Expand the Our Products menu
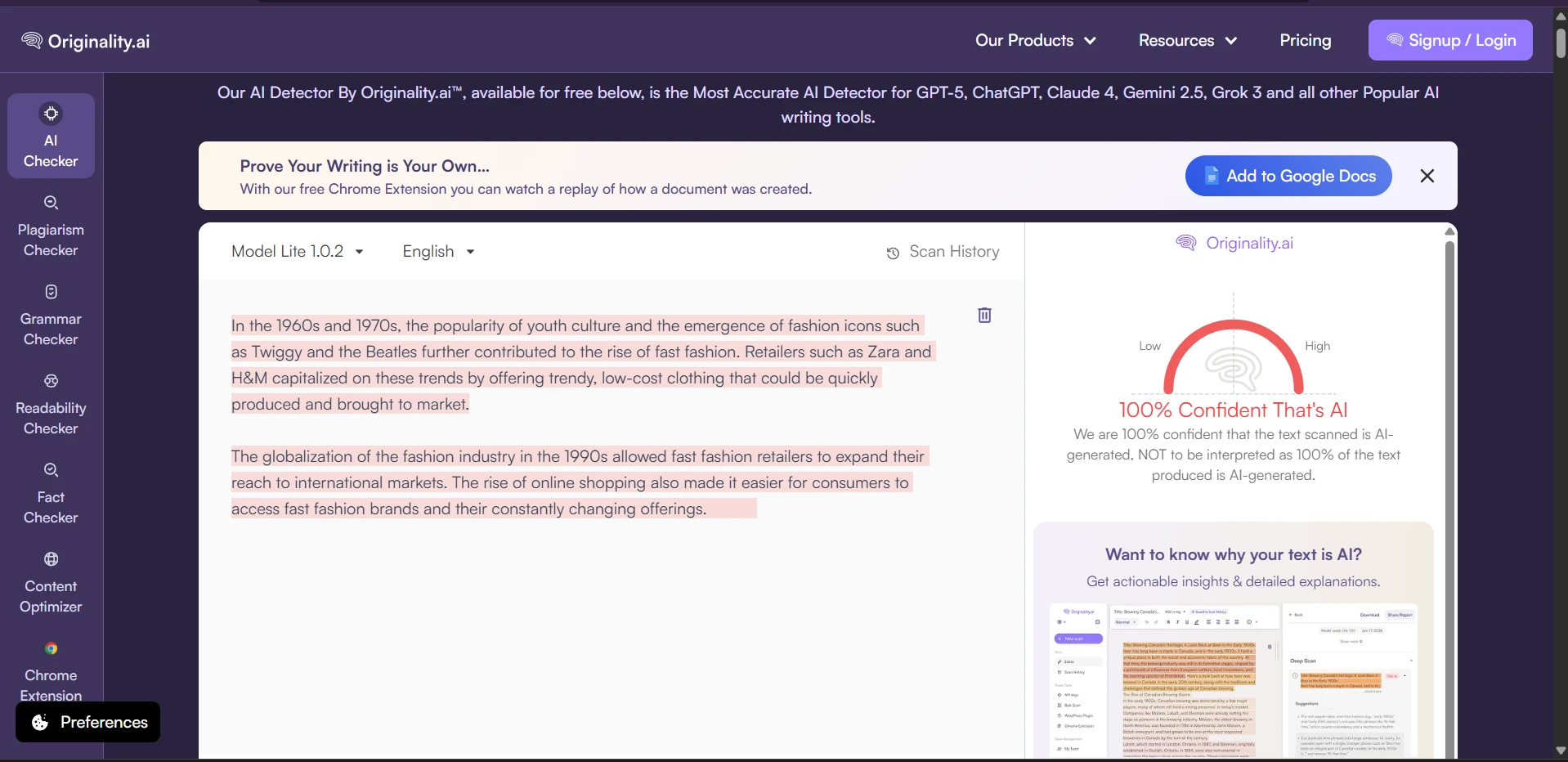 coord(1035,40)
